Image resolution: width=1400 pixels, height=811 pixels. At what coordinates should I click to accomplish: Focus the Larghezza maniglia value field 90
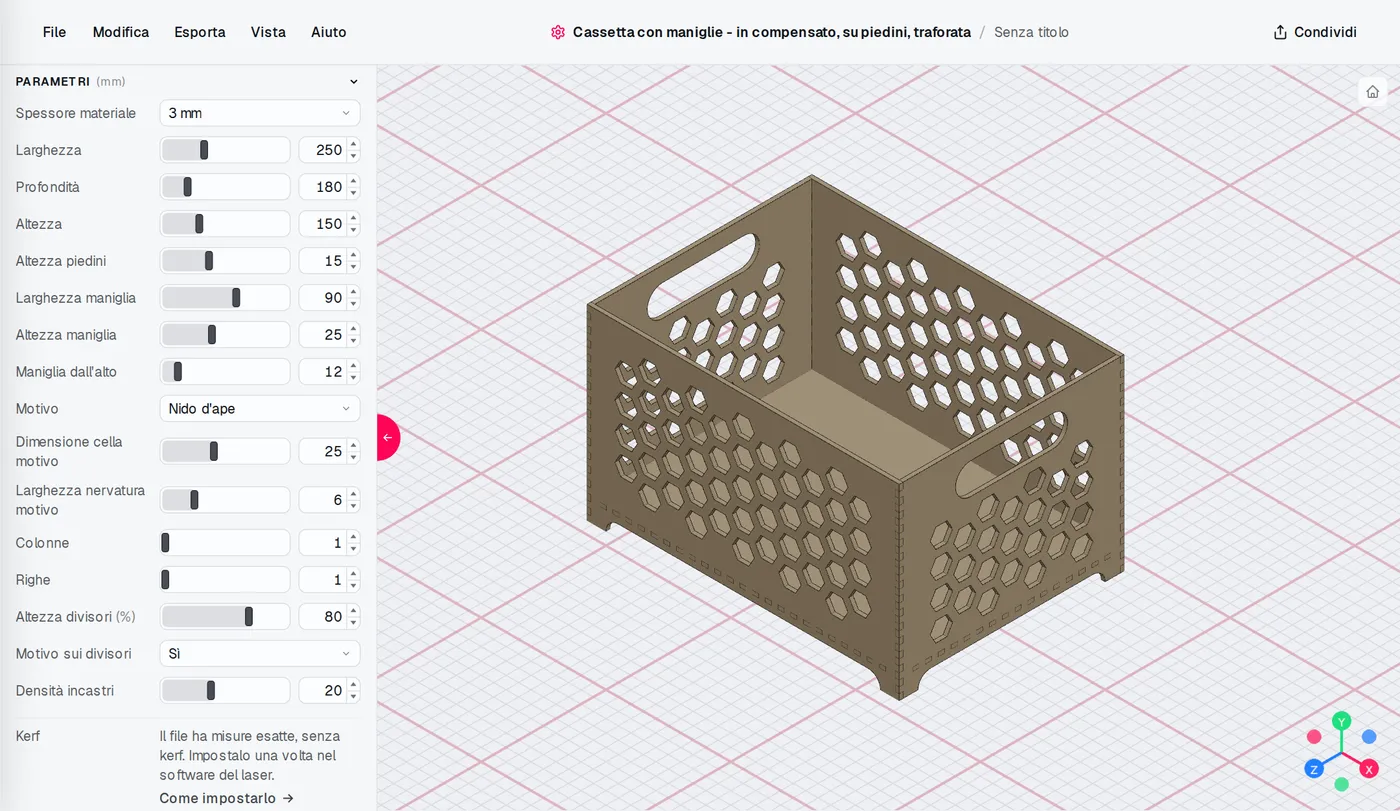pyautogui.click(x=322, y=298)
